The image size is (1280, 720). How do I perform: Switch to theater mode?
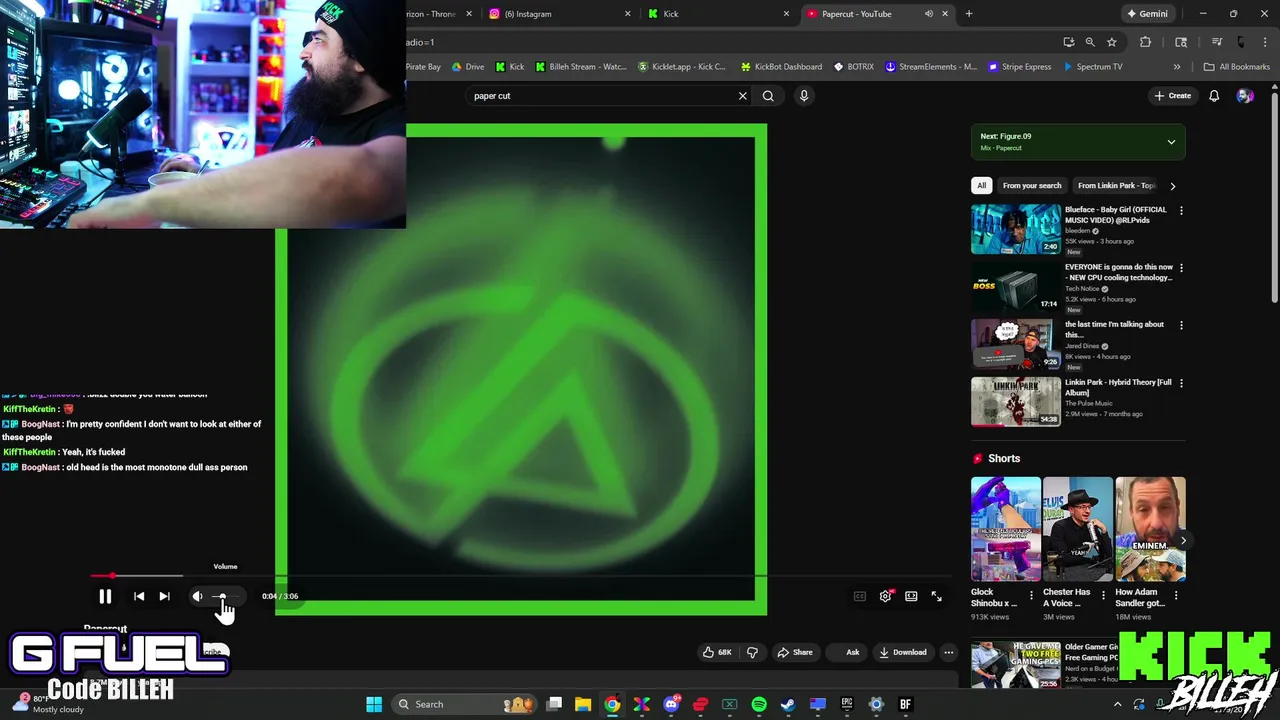pos(911,596)
